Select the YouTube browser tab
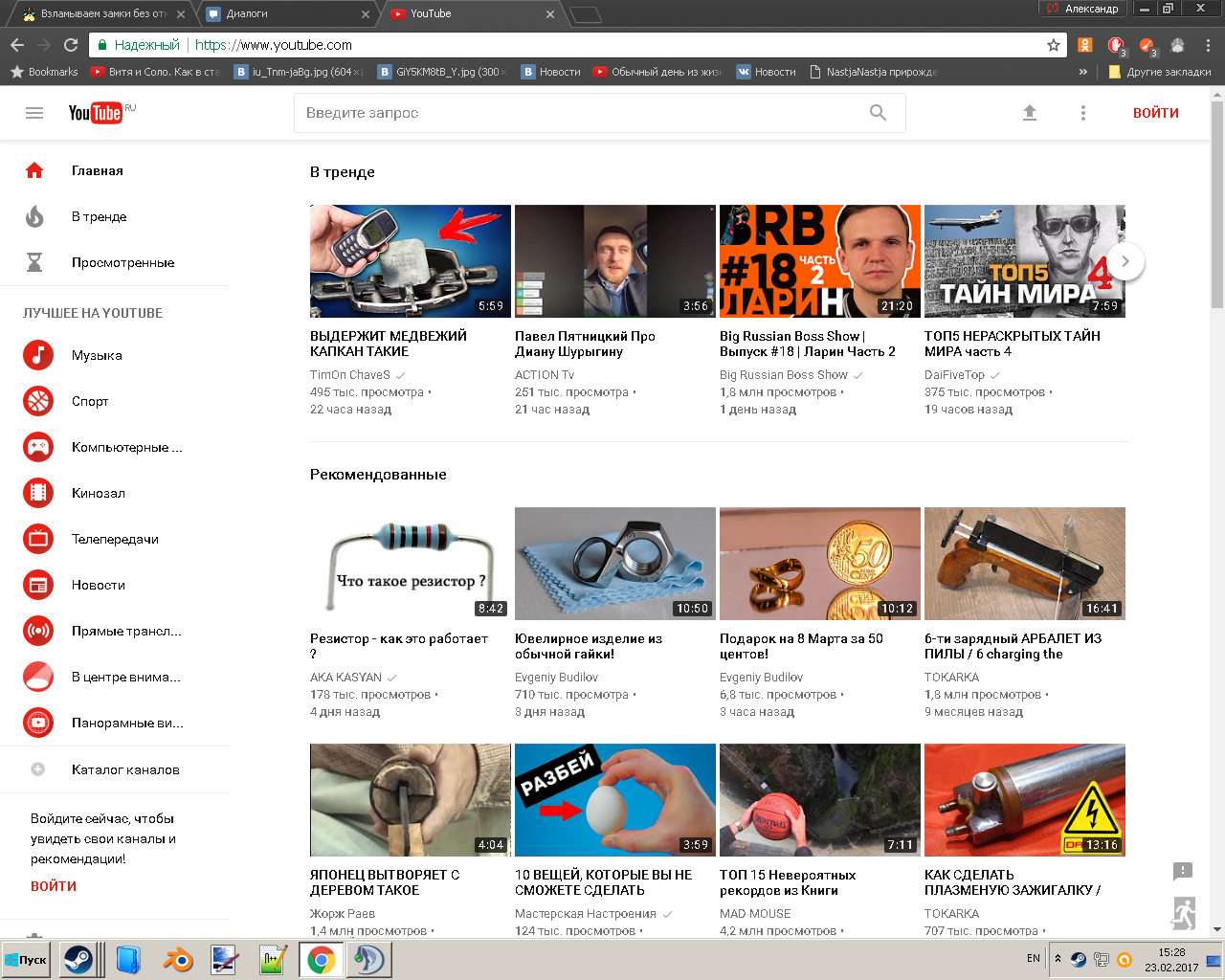 tap(473, 13)
